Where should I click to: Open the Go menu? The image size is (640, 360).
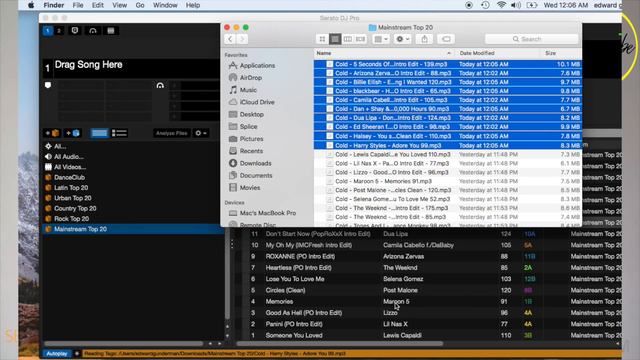(x=140, y=5)
